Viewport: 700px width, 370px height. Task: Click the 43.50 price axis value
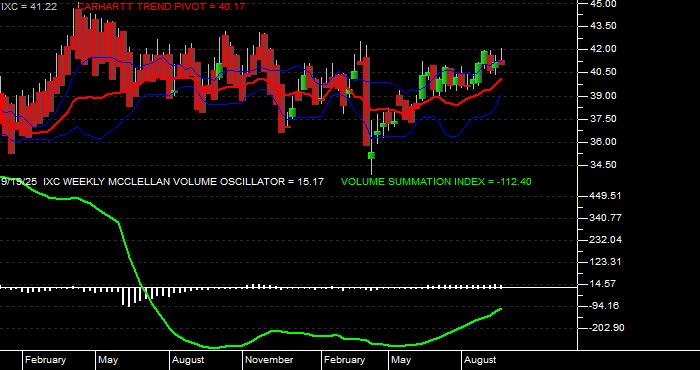tap(603, 26)
